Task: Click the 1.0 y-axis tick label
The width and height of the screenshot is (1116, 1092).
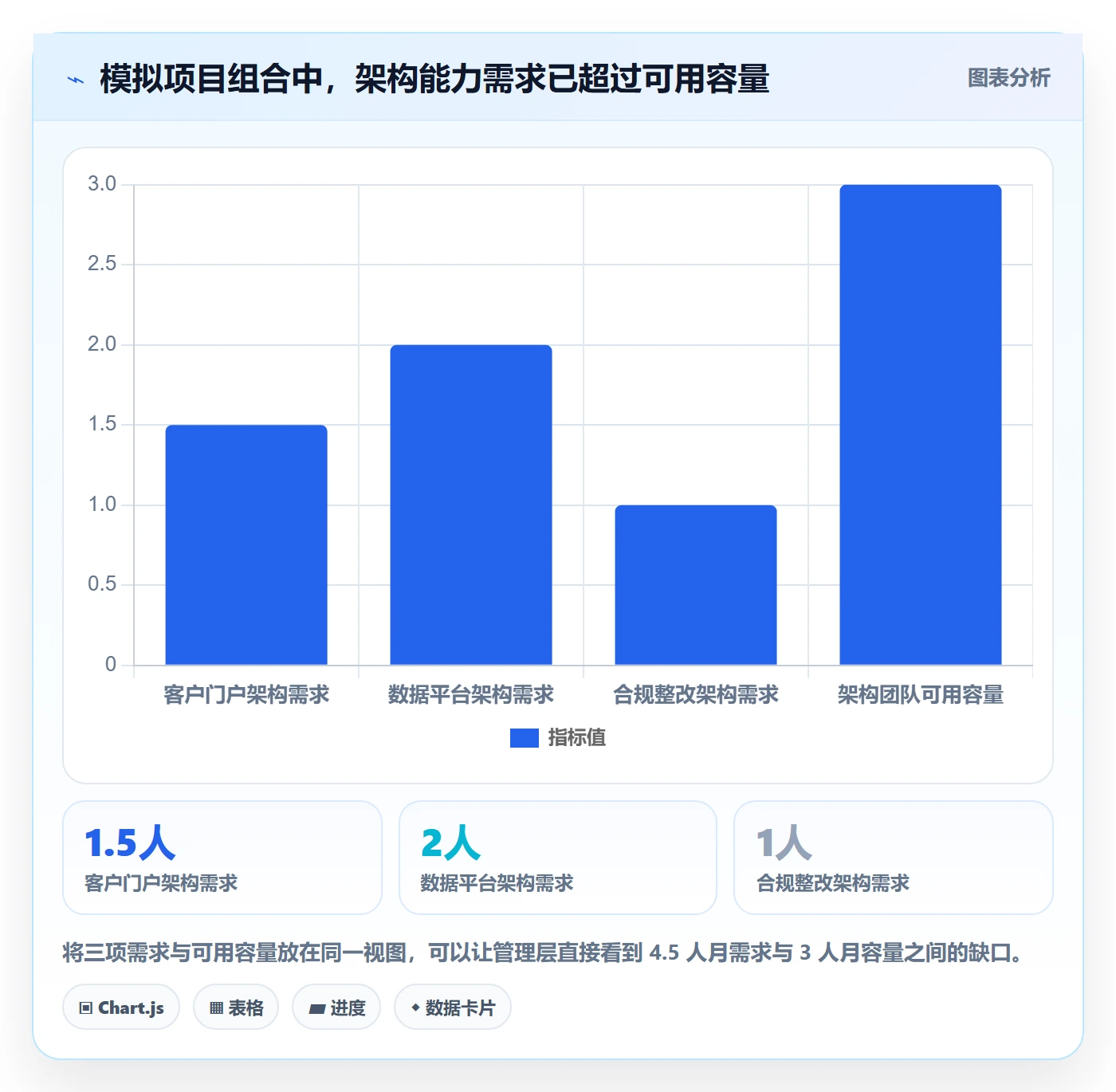Action: pos(102,505)
